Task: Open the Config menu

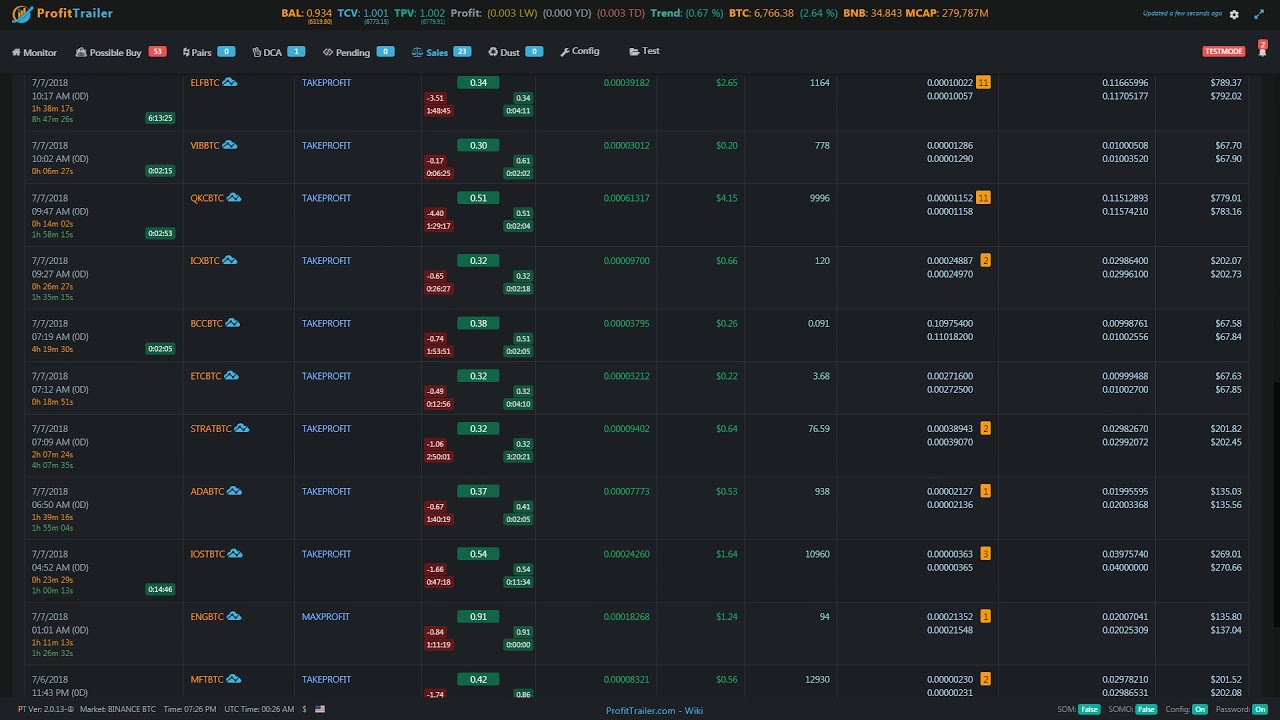Action: pos(580,51)
